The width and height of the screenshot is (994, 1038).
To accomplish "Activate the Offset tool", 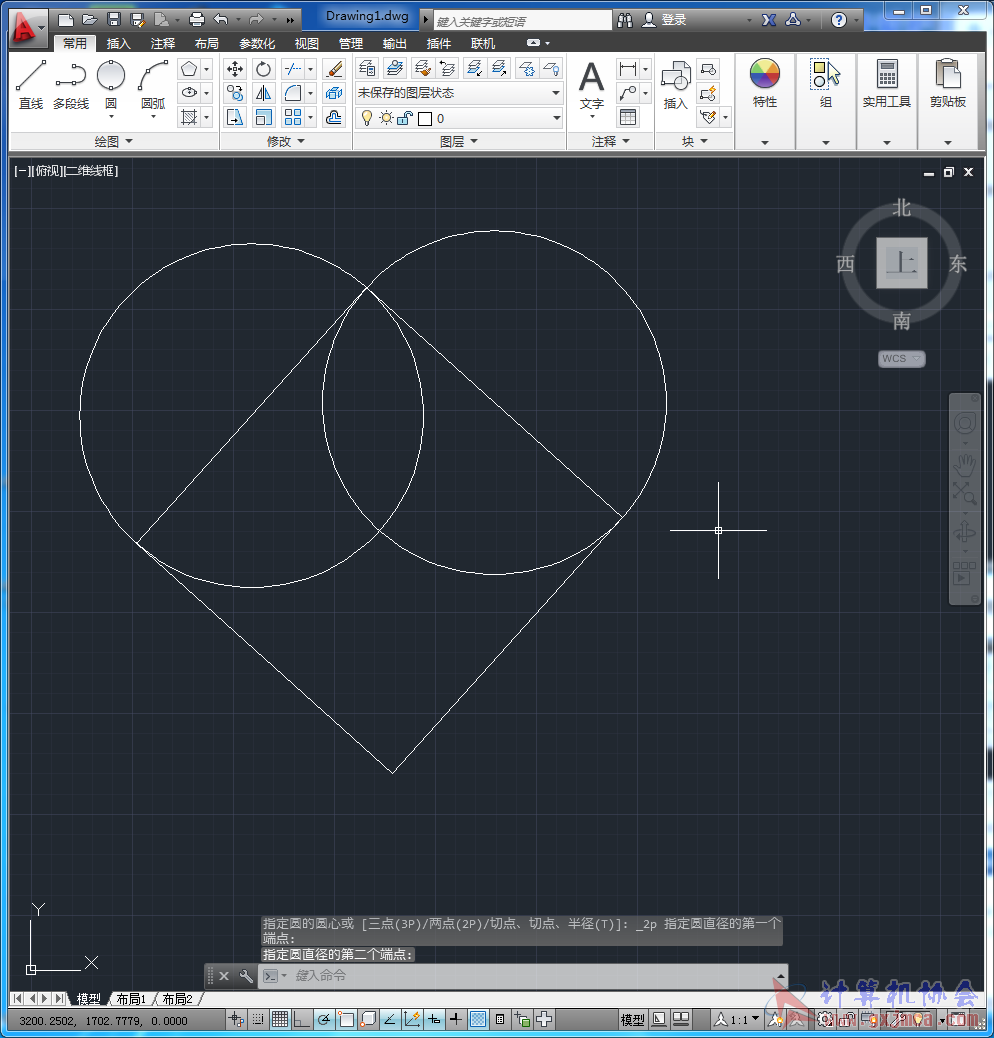I will (335, 117).
